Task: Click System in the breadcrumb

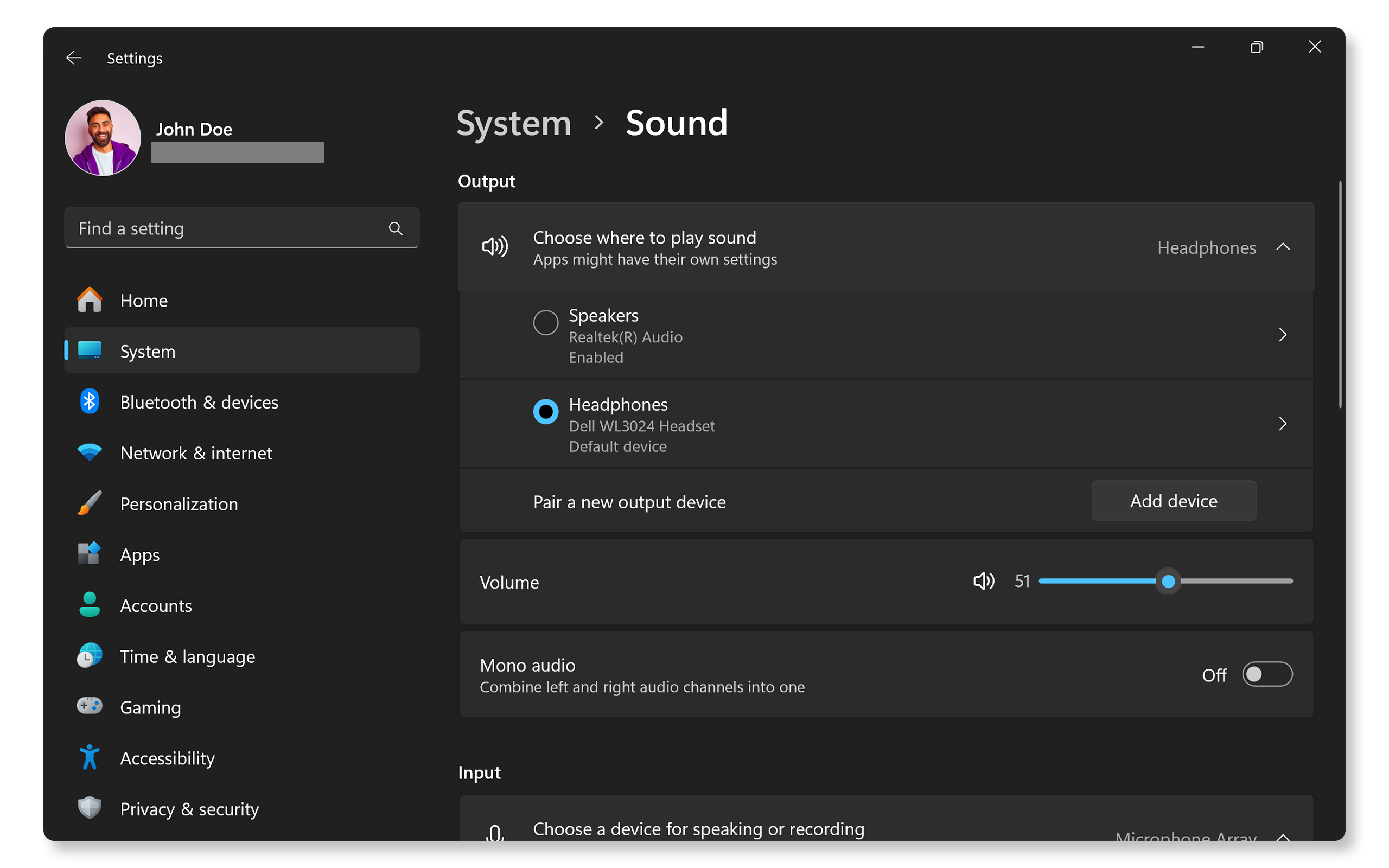Action: [514, 123]
